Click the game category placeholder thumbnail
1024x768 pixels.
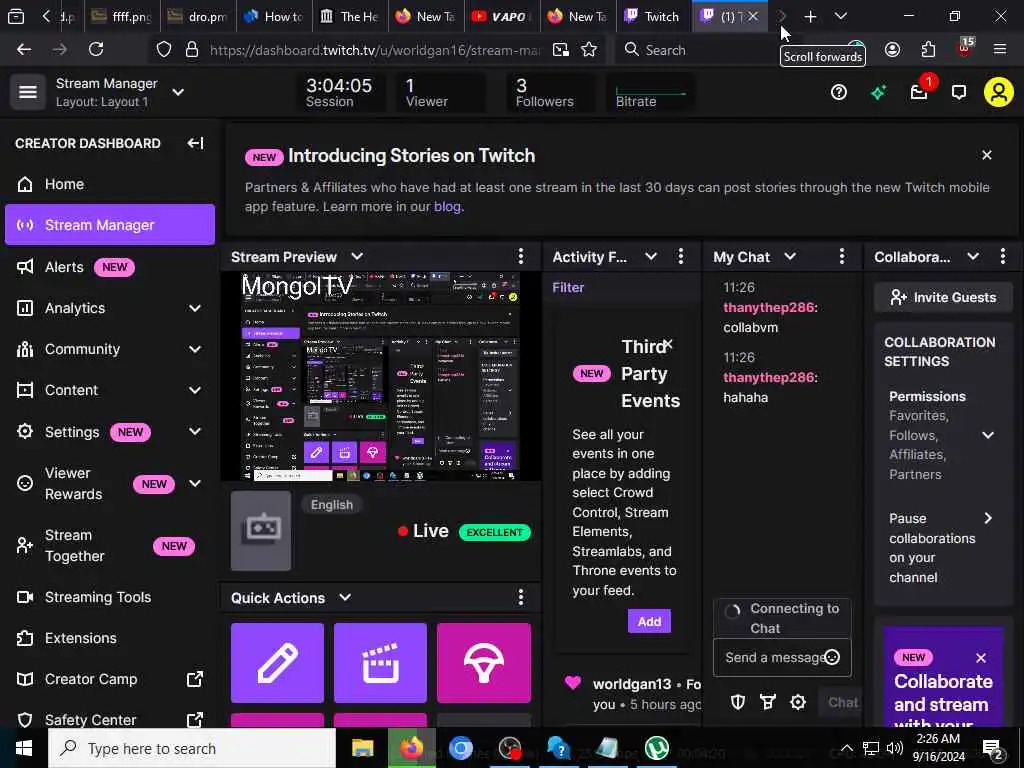[261, 531]
